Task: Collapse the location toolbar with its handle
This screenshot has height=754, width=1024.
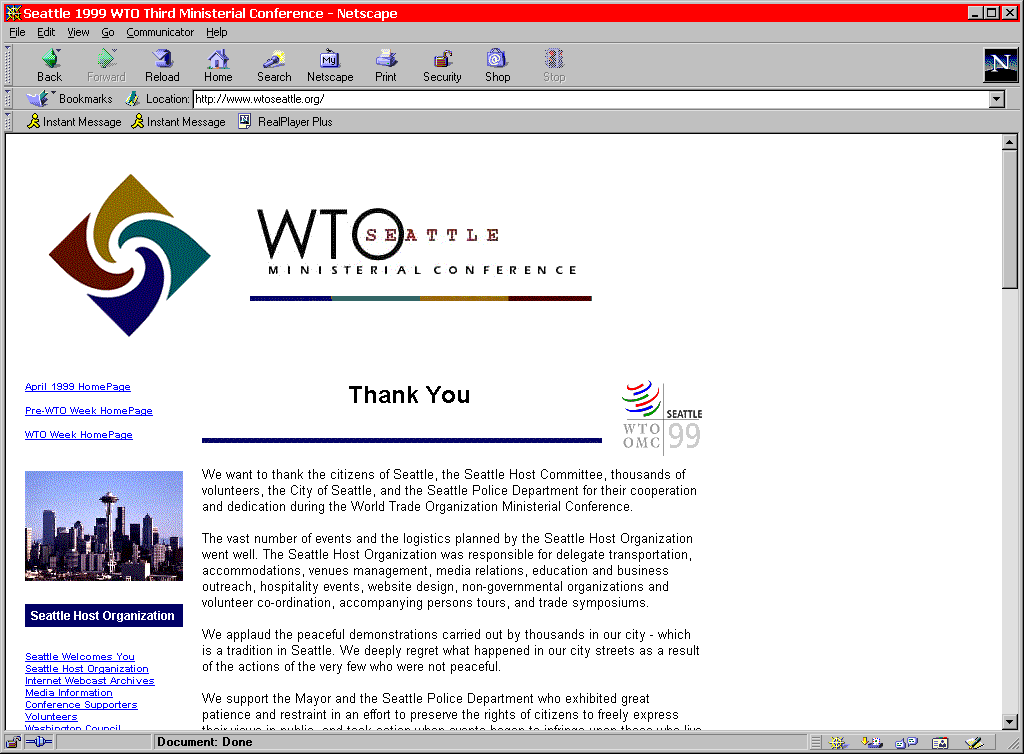Action: [8, 99]
